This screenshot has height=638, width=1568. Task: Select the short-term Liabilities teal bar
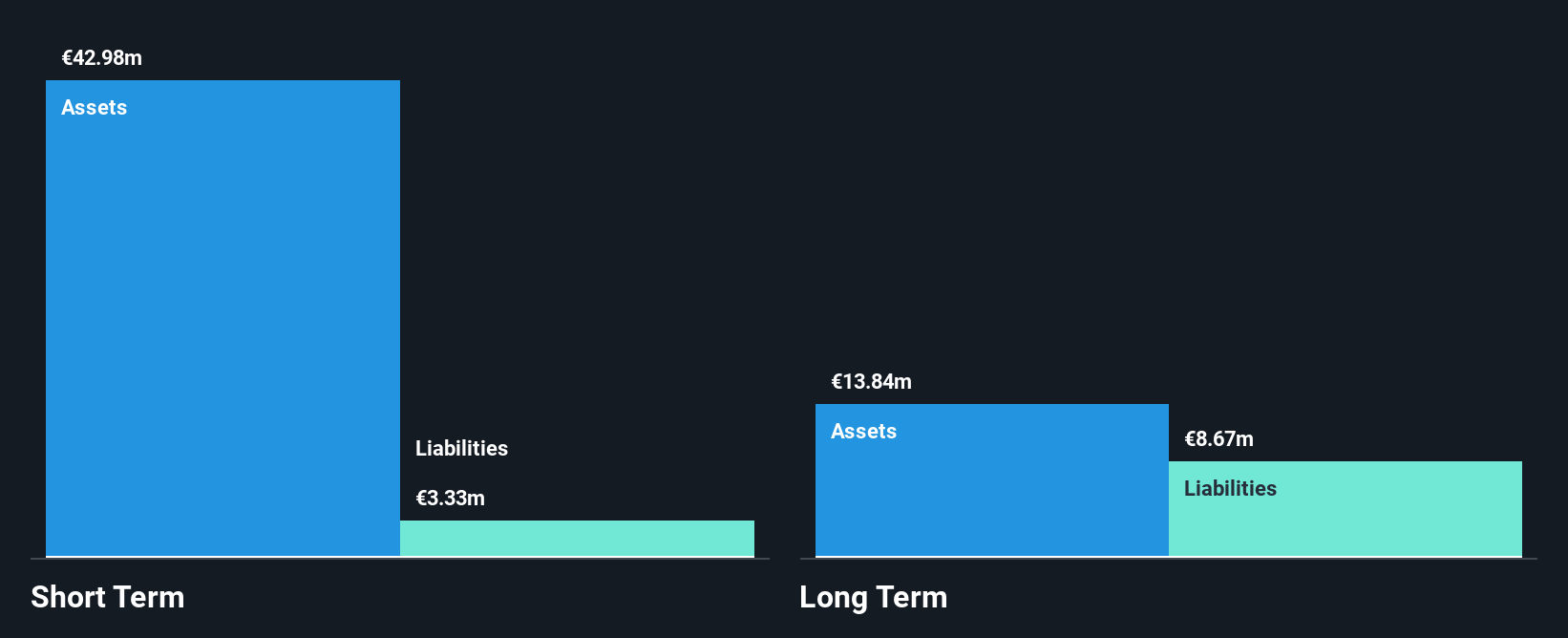(x=577, y=538)
